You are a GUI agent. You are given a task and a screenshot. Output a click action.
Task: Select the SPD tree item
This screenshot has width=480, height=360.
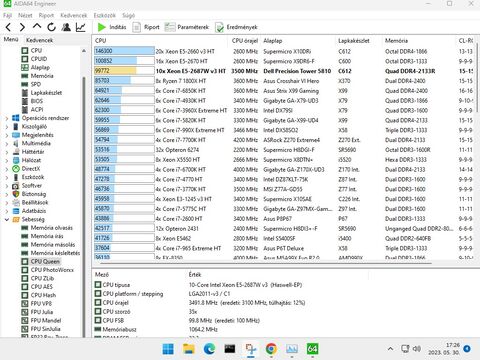click(31, 84)
